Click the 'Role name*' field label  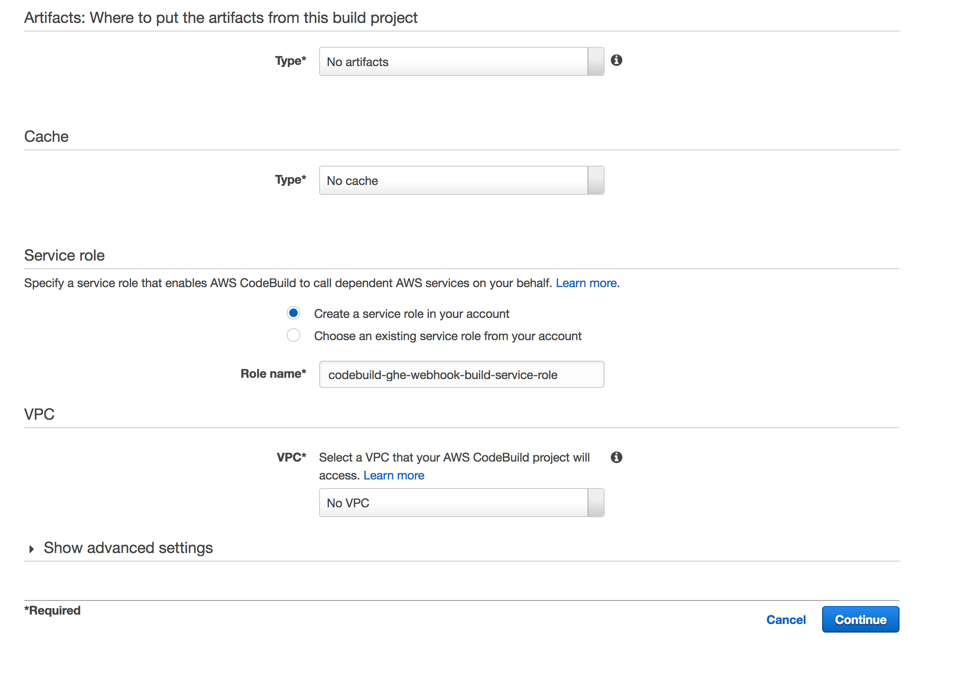coord(273,374)
